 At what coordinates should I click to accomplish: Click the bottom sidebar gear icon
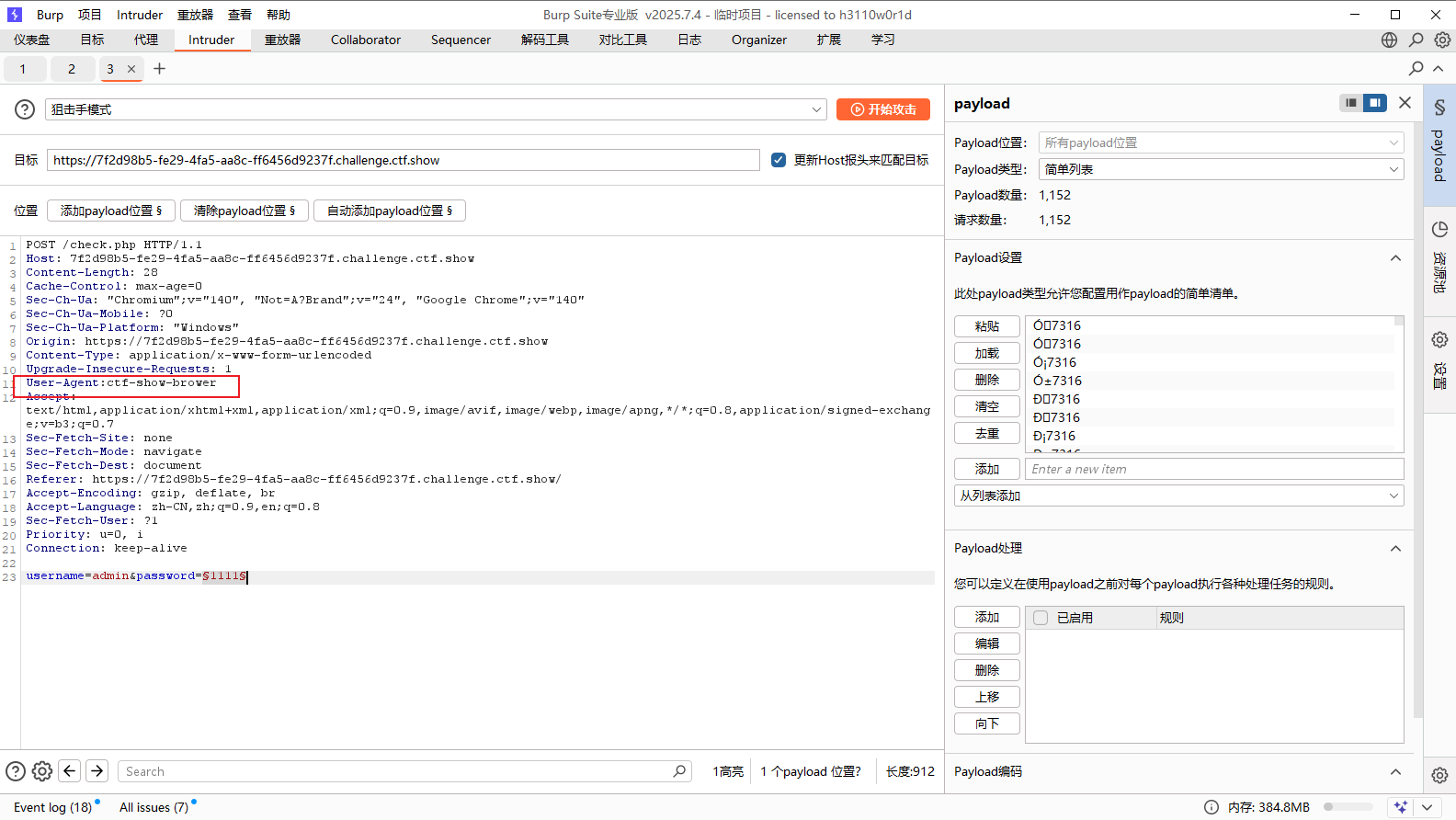pos(1439,775)
